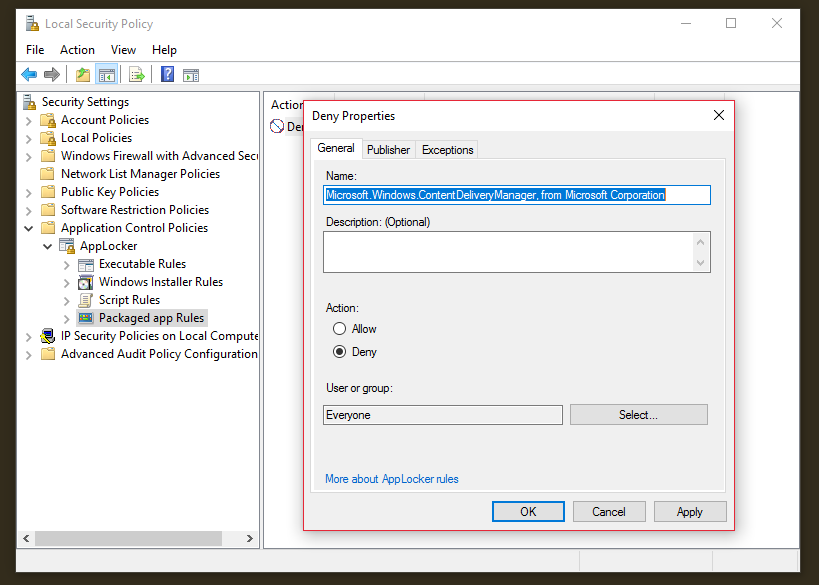This screenshot has height=585, width=819.
Task: Click the Local Policies folder icon
Action: [x=48, y=138]
